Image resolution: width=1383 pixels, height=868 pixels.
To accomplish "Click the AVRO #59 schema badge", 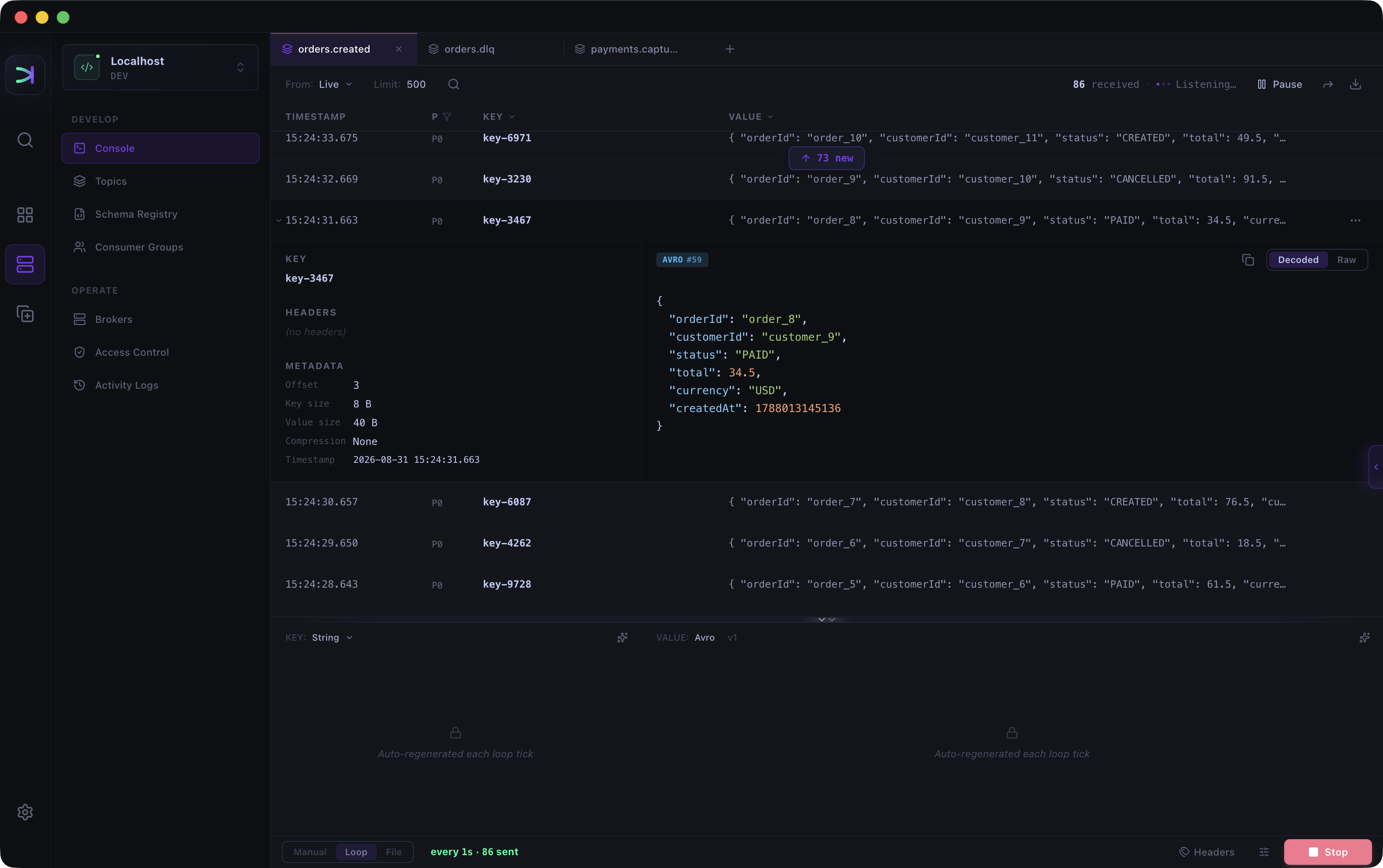I will pyautogui.click(x=682, y=260).
